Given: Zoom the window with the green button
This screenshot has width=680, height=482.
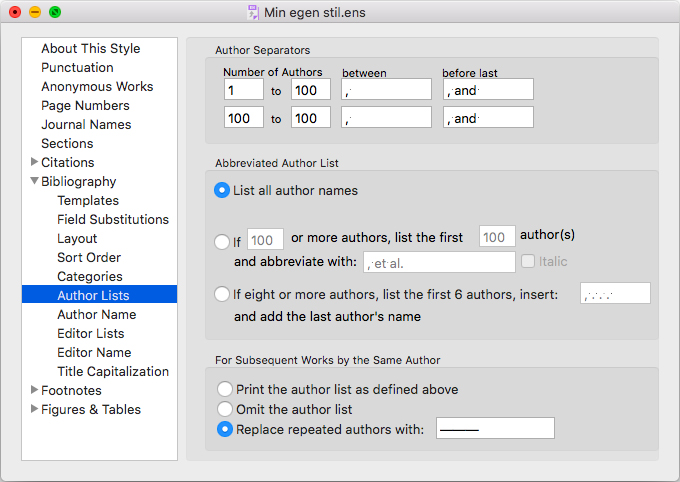Looking at the screenshot, I should pyautogui.click(x=55, y=12).
